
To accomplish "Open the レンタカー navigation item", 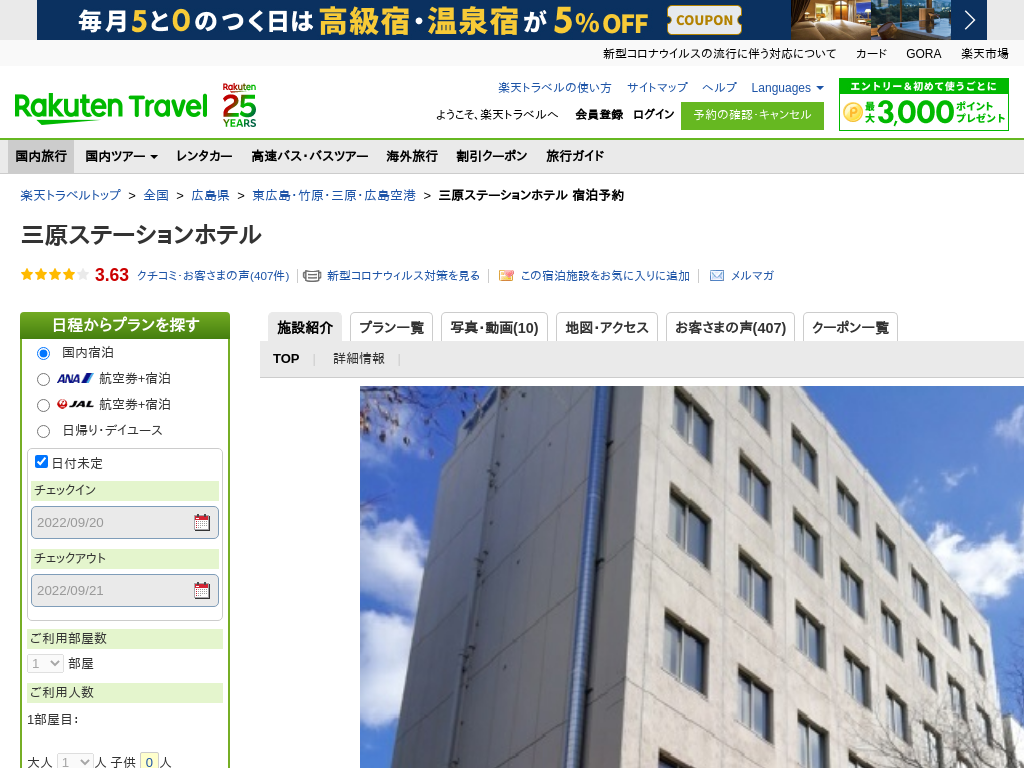I will tap(204, 156).
